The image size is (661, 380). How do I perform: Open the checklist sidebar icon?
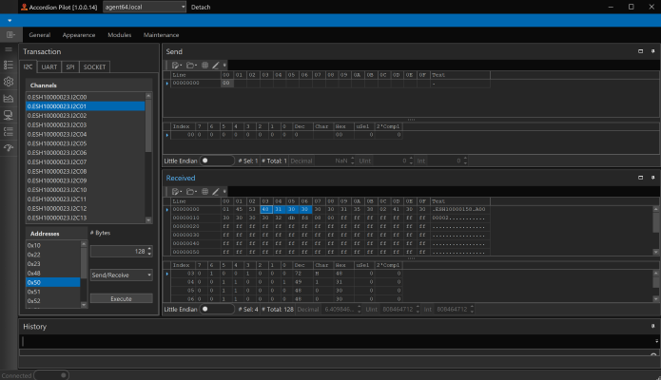[8, 132]
